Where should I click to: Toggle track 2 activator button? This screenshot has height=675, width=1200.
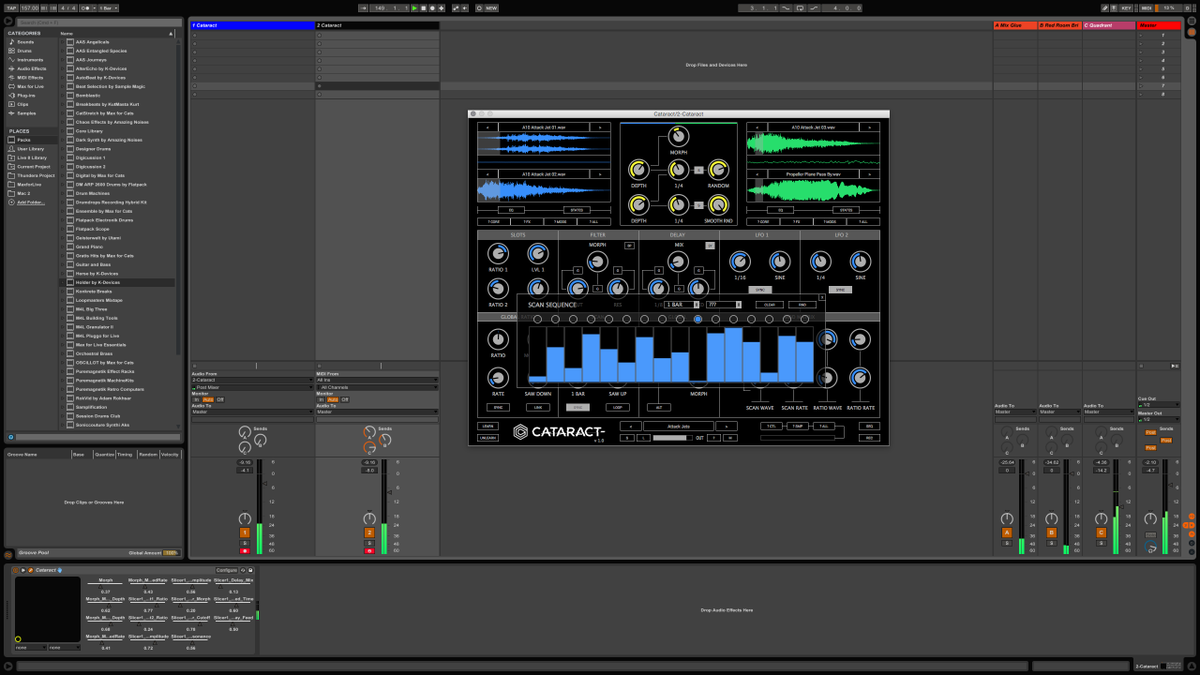point(369,533)
